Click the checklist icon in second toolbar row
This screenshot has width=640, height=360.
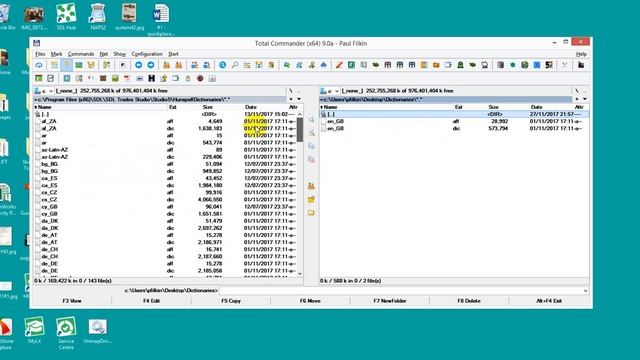(51, 78)
